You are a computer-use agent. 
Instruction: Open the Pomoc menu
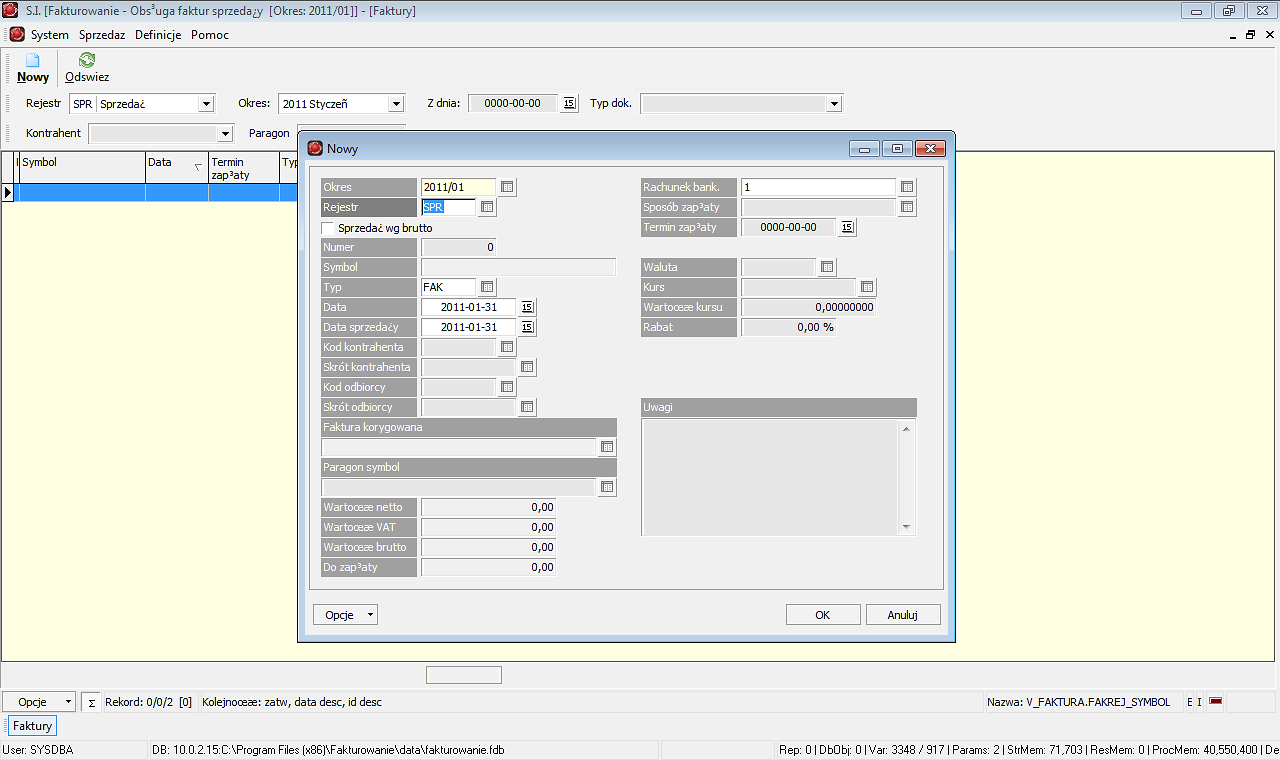pyautogui.click(x=210, y=35)
